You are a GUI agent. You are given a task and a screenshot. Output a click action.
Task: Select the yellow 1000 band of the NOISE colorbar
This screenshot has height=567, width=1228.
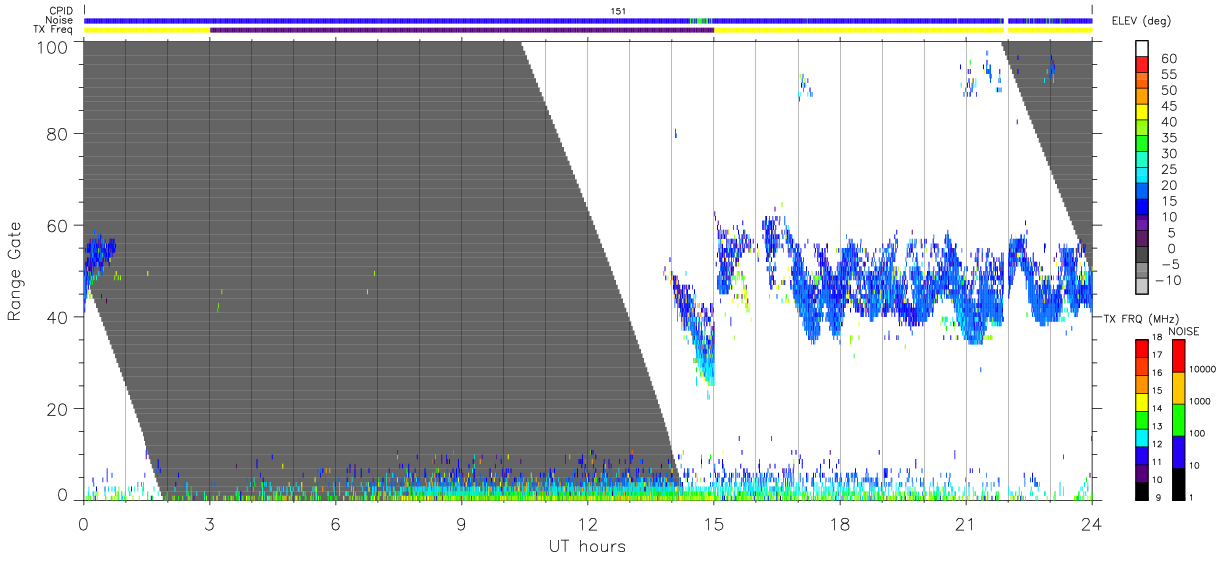coord(1178,387)
